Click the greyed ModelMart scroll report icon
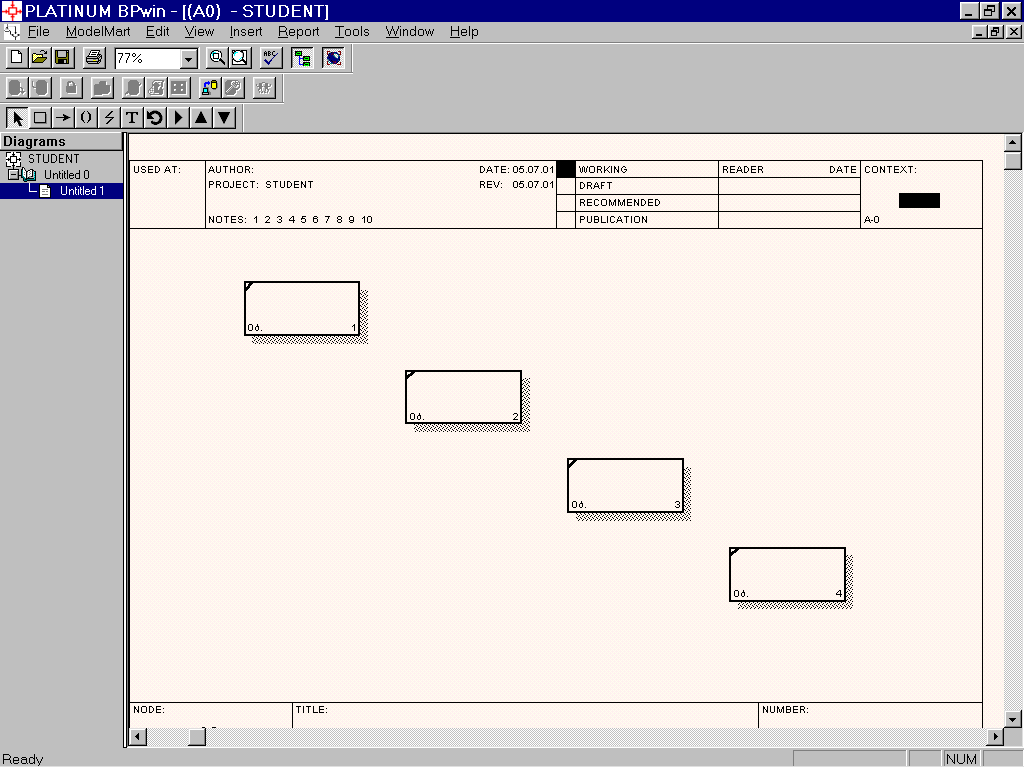 [x=155, y=88]
